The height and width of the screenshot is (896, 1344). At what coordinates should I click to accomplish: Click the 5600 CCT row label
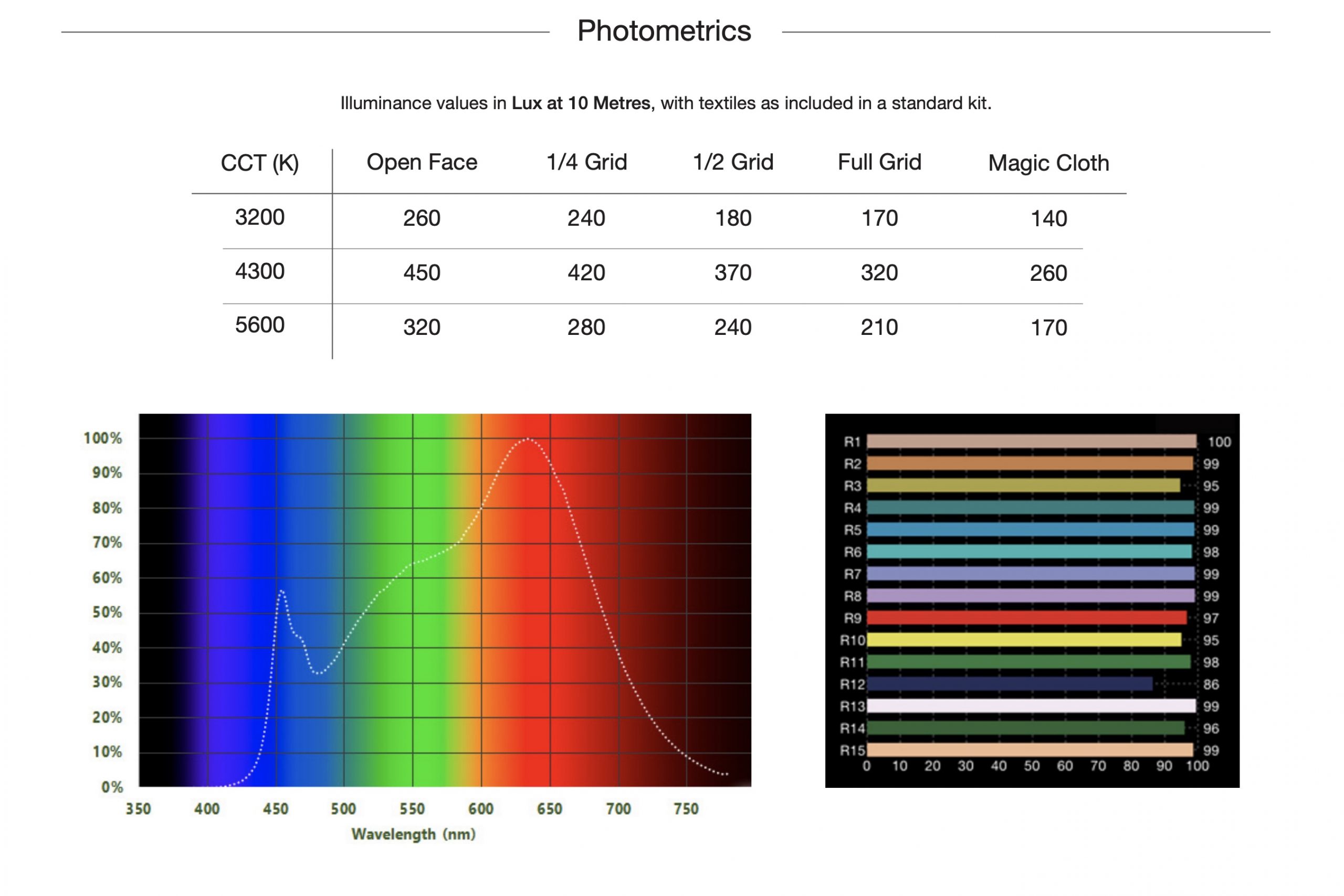pyautogui.click(x=259, y=325)
